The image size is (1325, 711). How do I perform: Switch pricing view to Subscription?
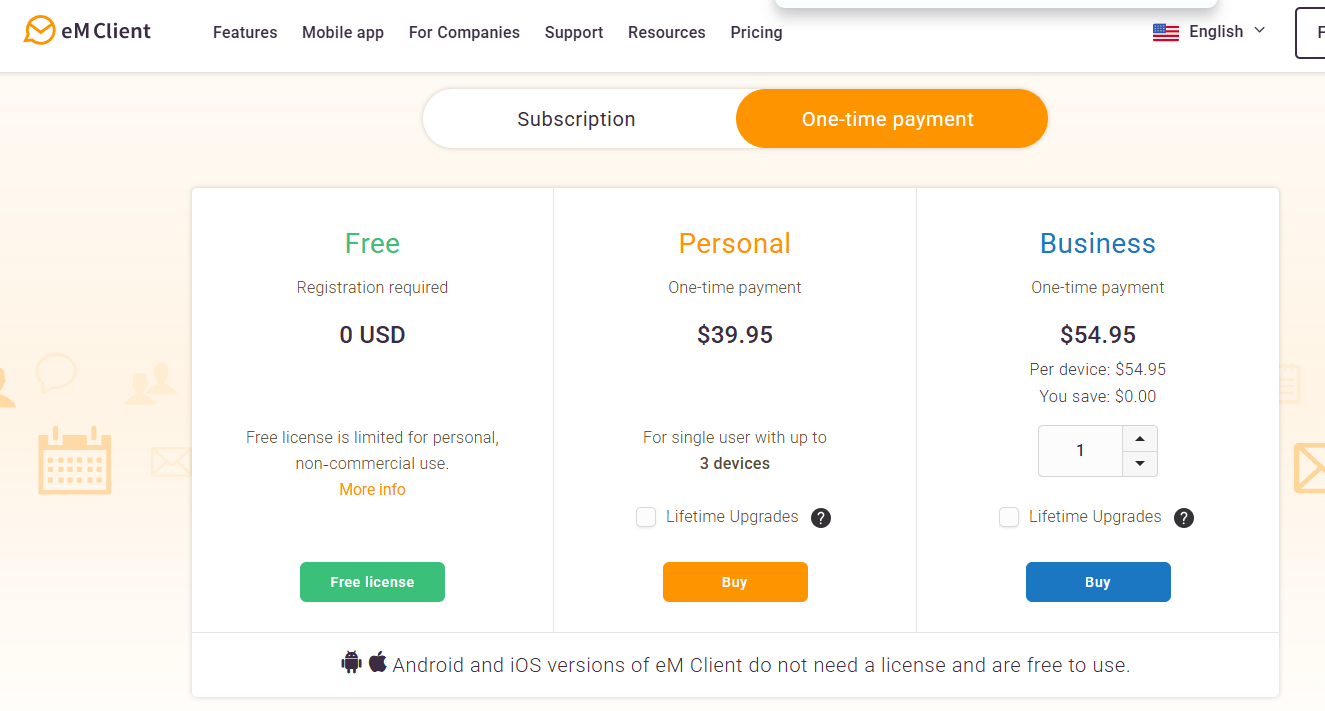coord(576,118)
